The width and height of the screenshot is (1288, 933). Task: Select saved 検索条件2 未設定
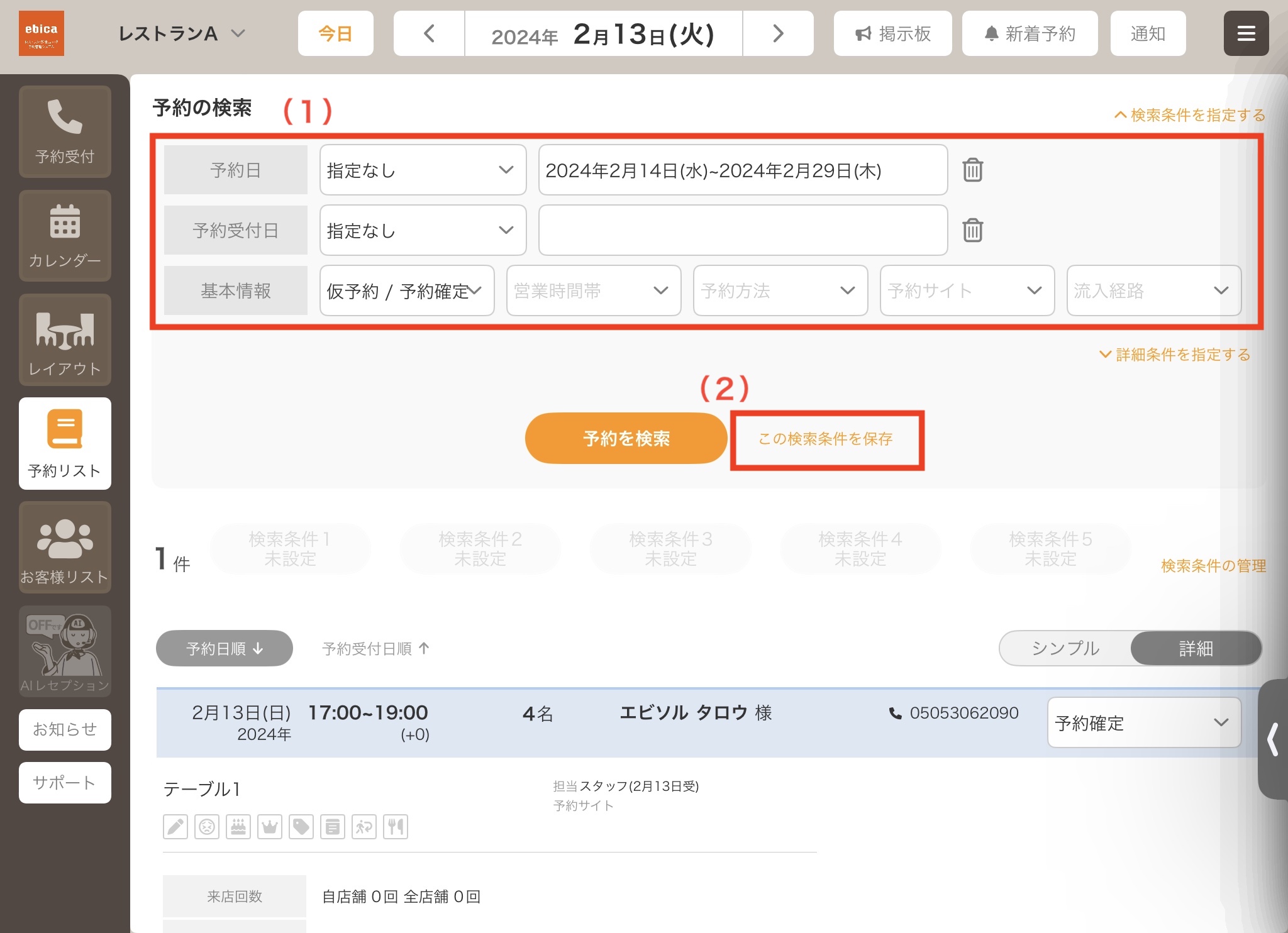point(480,548)
